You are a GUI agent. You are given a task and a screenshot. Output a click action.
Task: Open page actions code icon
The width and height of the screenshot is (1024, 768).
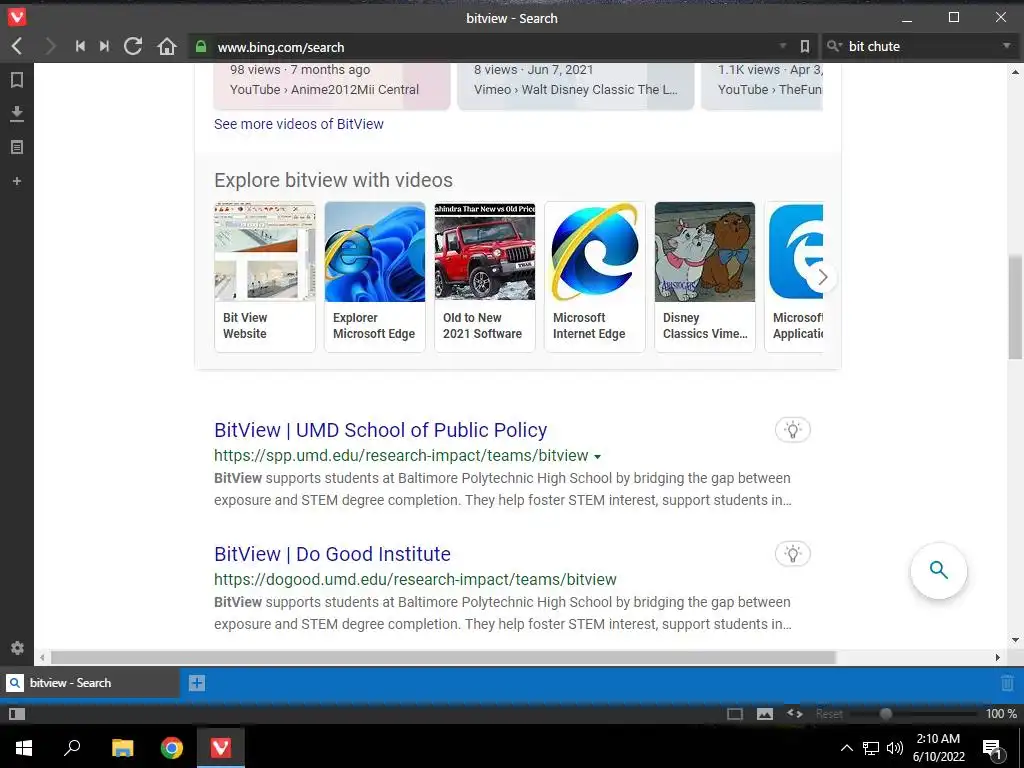[x=795, y=713]
